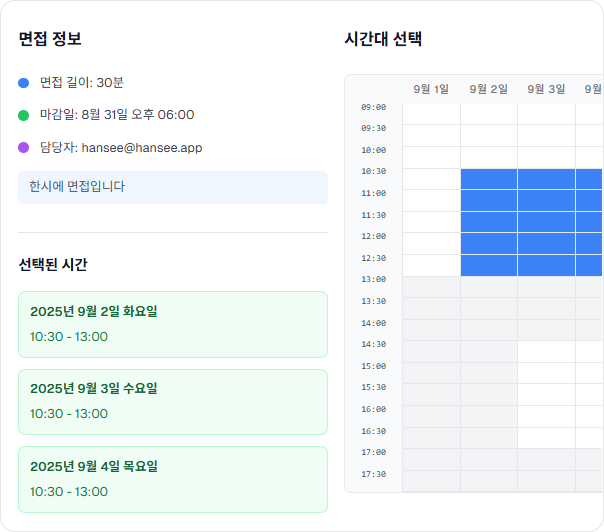Toggle the 9월 3일 12:00 selected slot
The height and width of the screenshot is (532, 604).
pos(547,243)
